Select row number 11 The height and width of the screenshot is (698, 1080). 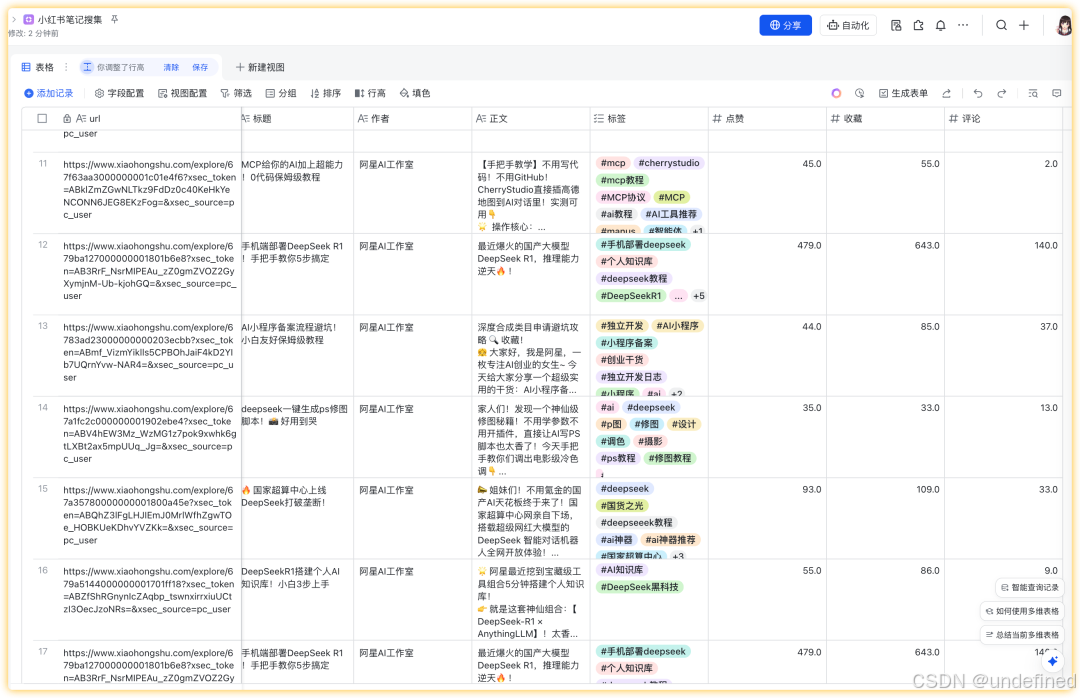(x=43, y=164)
